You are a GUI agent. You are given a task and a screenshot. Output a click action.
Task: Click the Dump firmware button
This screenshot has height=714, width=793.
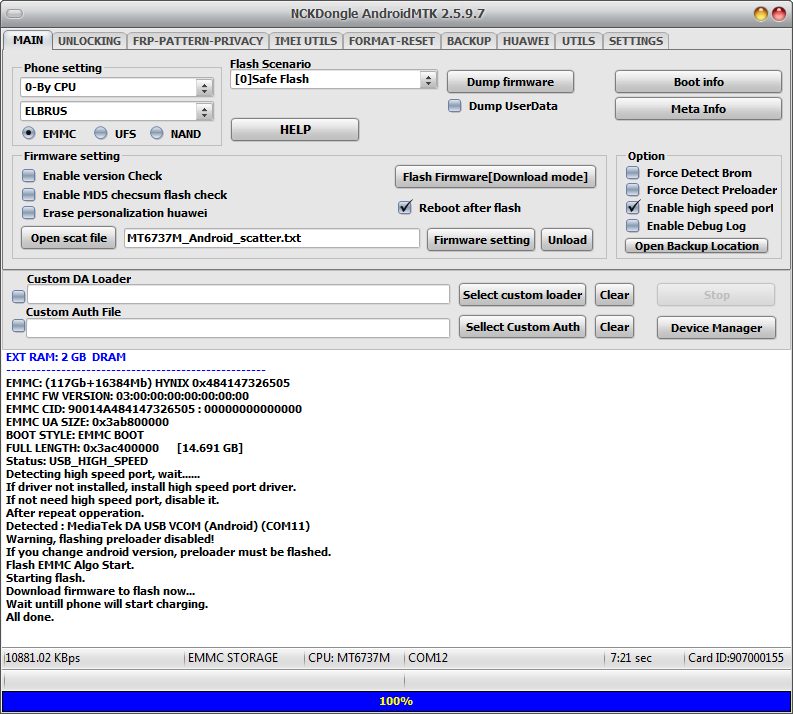pyautogui.click(x=510, y=82)
